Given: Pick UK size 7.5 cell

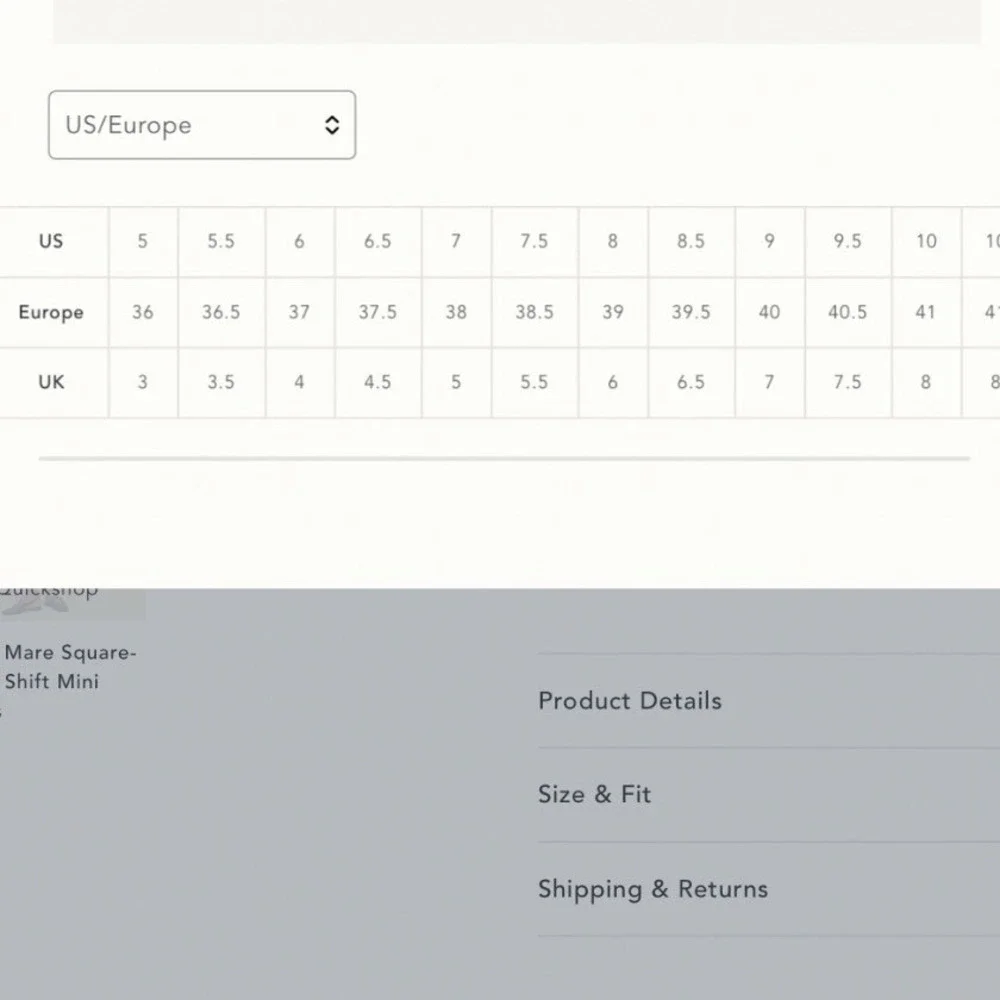Looking at the screenshot, I should [x=848, y=383].
